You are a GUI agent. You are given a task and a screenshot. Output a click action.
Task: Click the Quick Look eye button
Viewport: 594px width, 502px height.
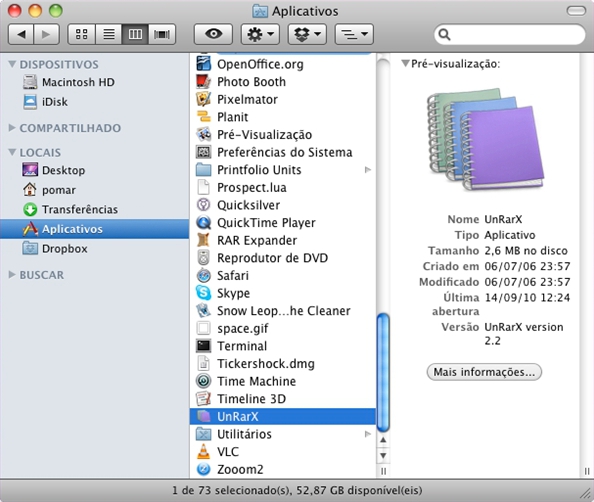213,34
